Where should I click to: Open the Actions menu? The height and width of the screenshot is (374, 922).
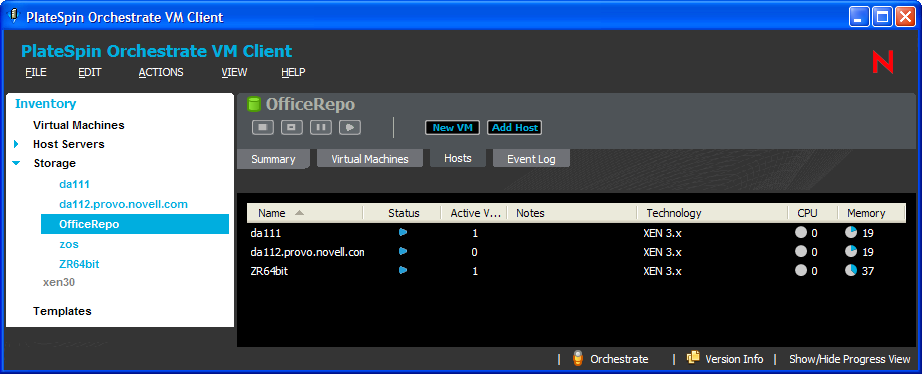(x=161, y=72)
